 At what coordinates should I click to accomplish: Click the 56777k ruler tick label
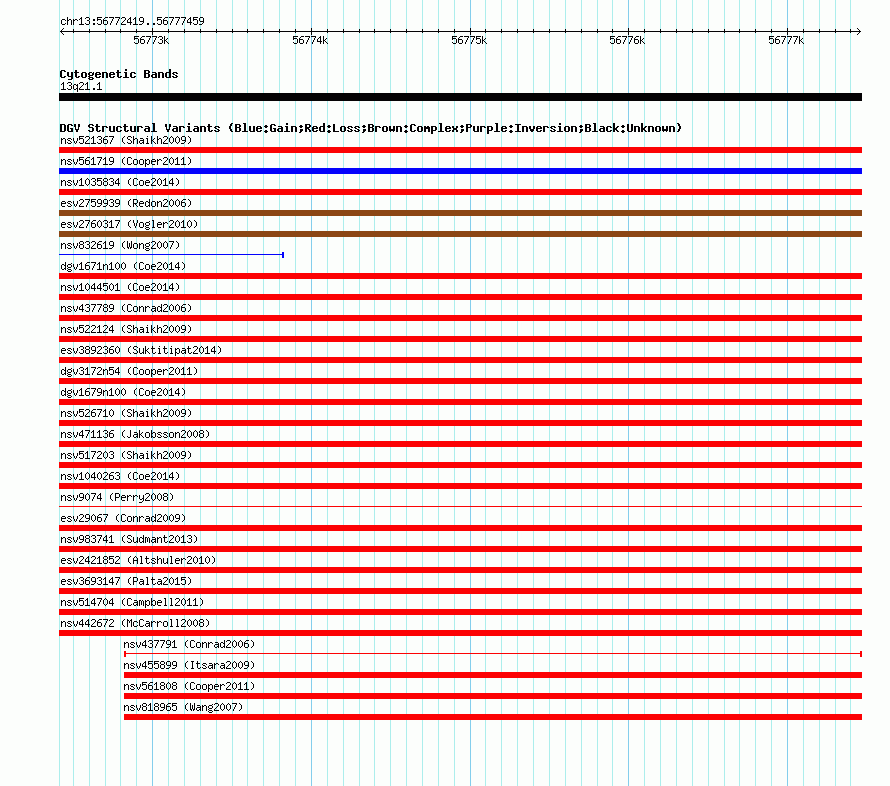tap(786, 40)
